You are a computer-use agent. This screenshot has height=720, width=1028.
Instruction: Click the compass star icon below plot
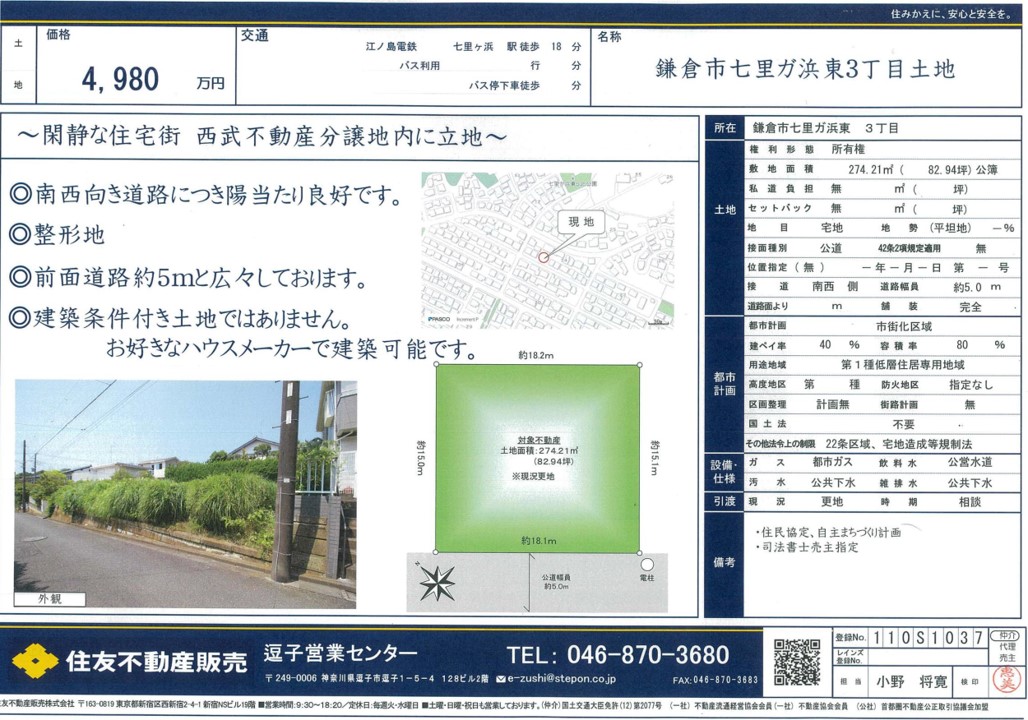437,583
